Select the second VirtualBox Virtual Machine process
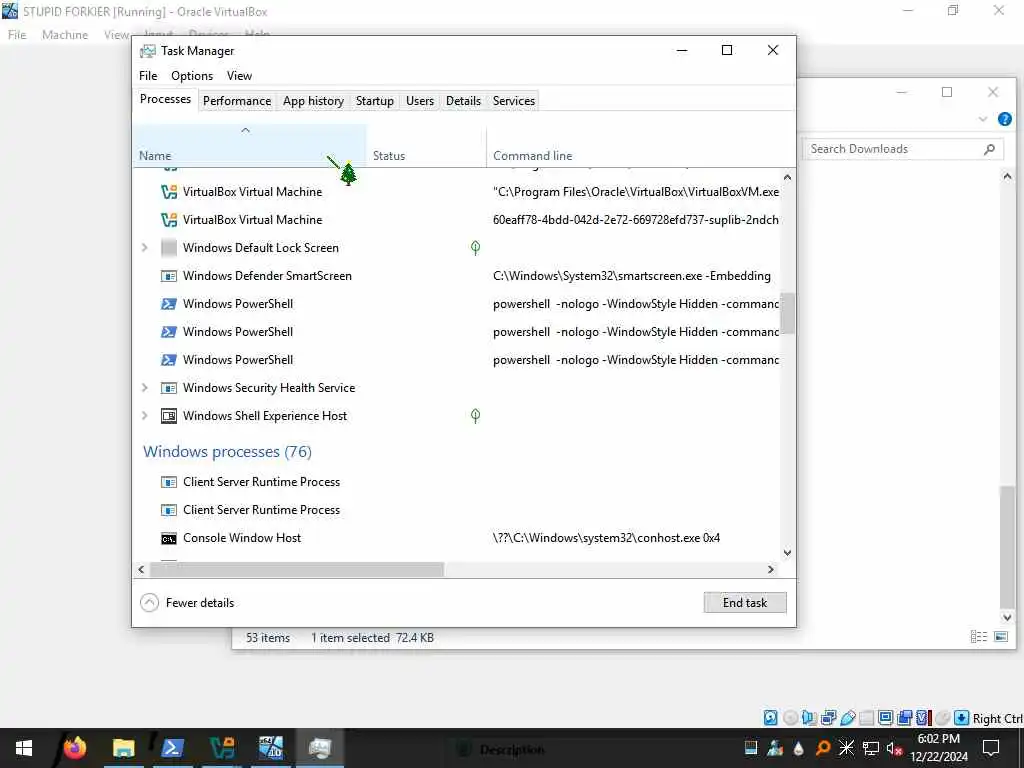Screen dimensions: 1024x768 [457, 220]
